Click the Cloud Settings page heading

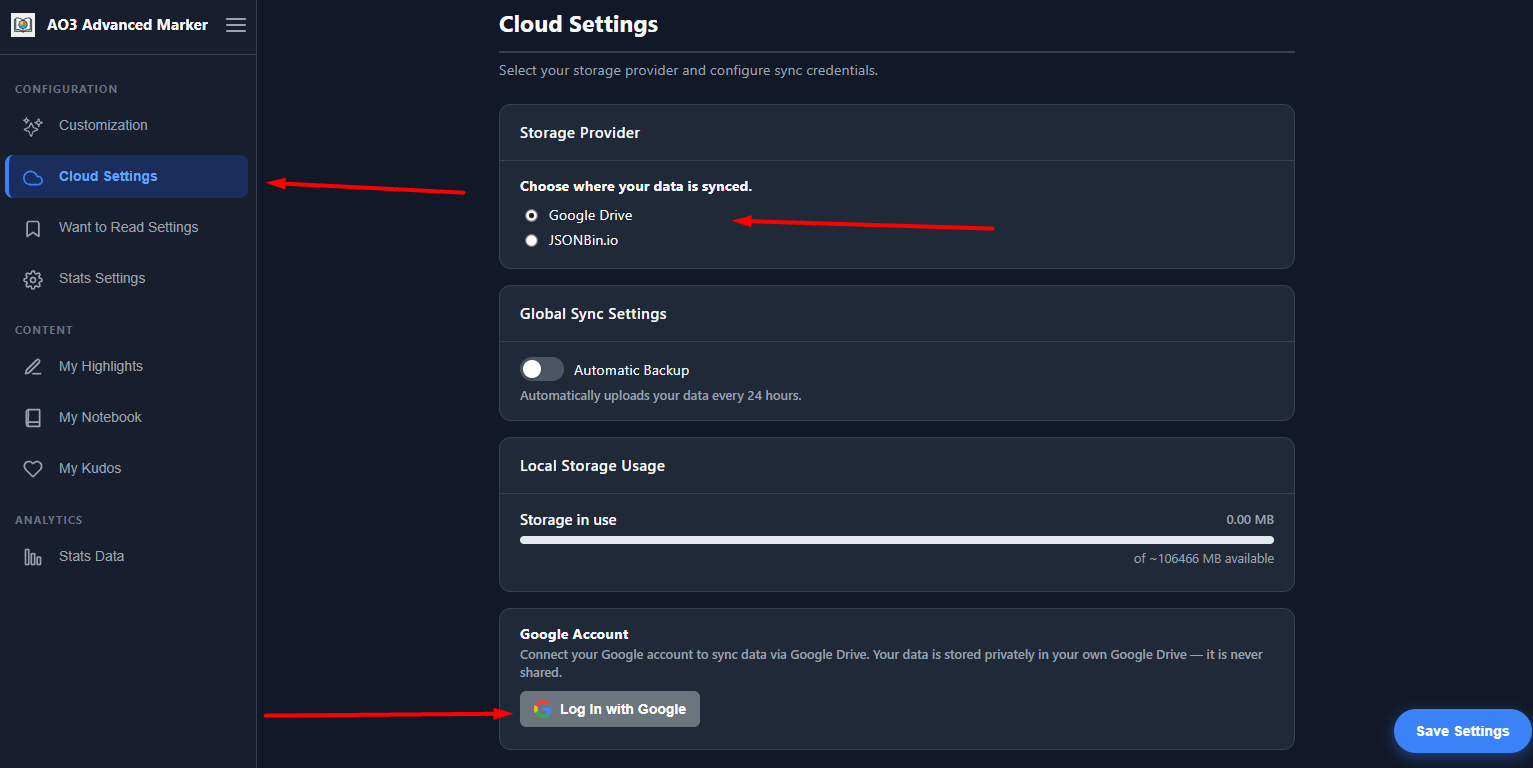(578, 24)
